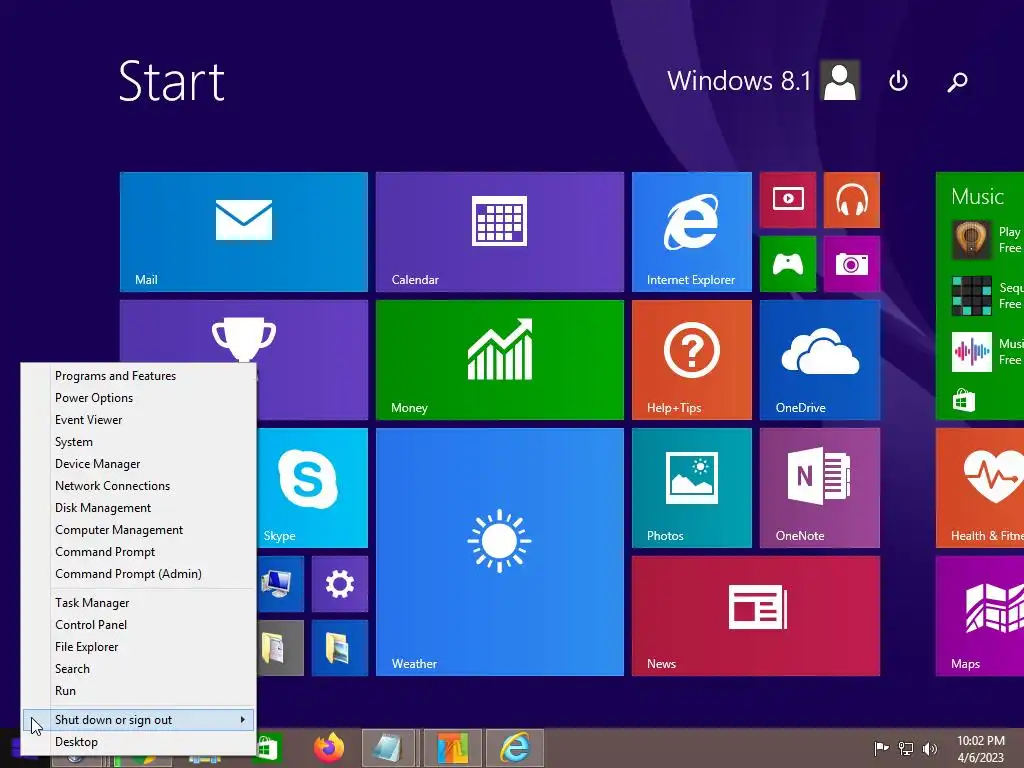The height and width of the screenshot is (768, 1024).
Task: Open the Health & Fitness tile
Action: tap(980, 488)
